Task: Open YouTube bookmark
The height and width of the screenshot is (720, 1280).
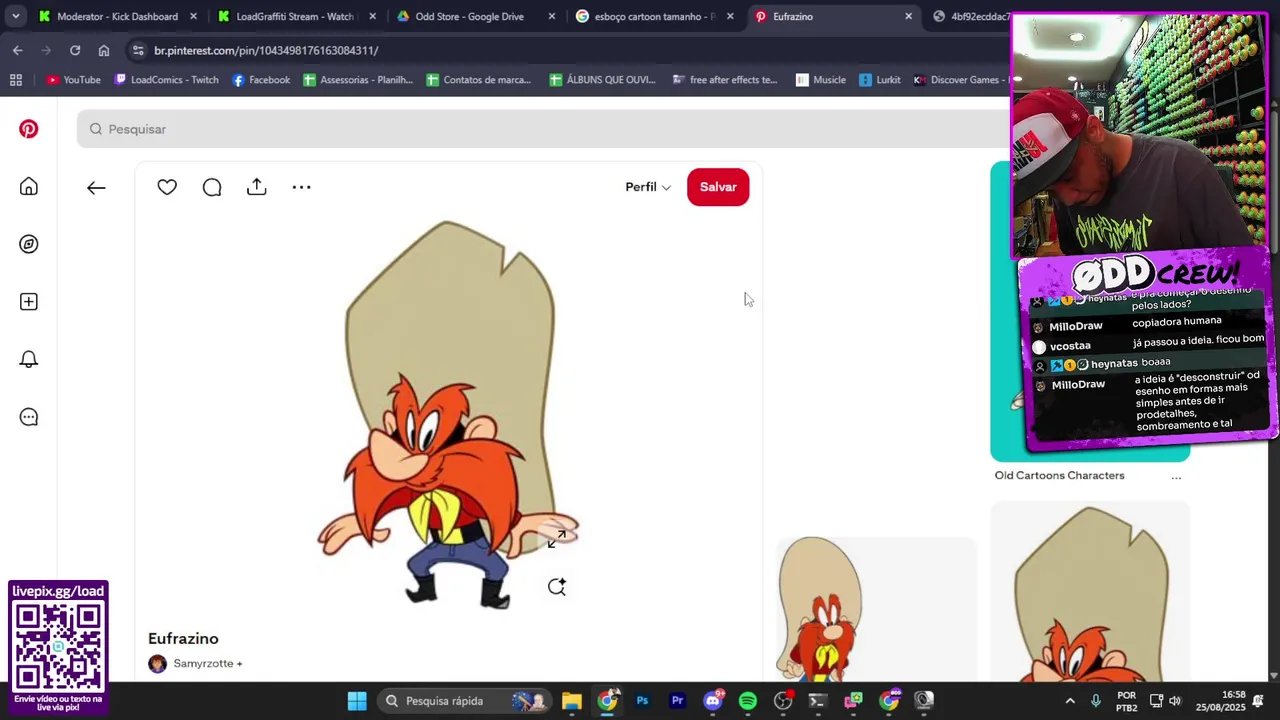Action: 73,80
